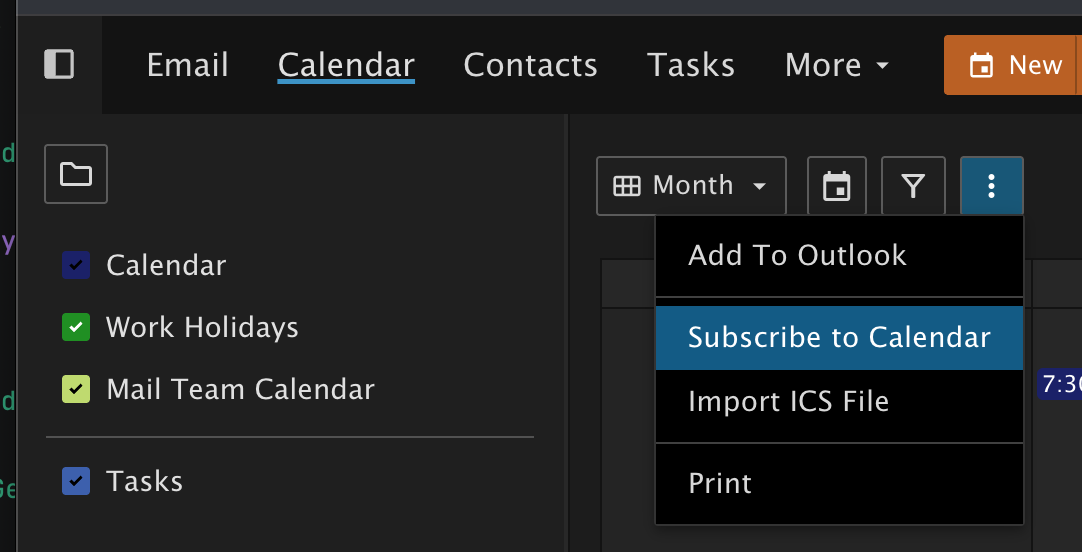Choose Import ICS File option
The width and height of the screenshot is (1082, 552).
pos(788,402)
